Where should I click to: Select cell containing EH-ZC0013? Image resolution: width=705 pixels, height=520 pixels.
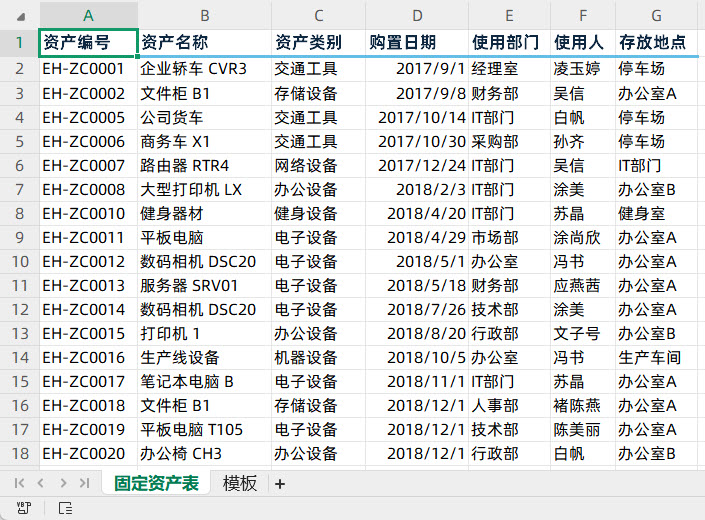88,286
